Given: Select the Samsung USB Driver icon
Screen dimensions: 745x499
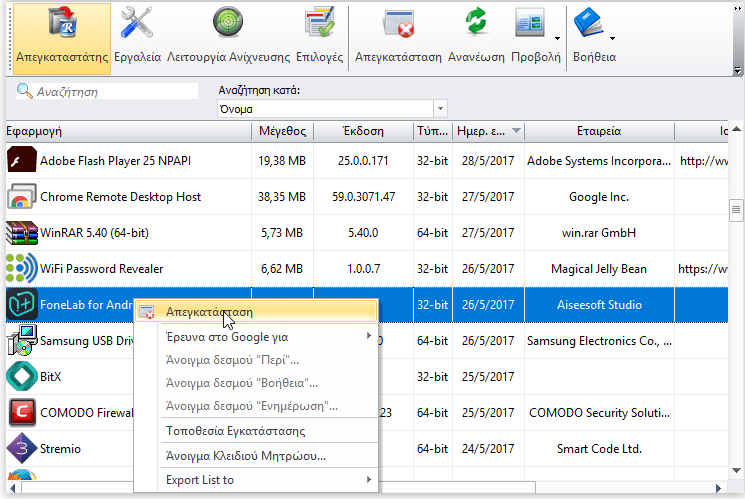Looking at the screenshot, I should (22, 340).
